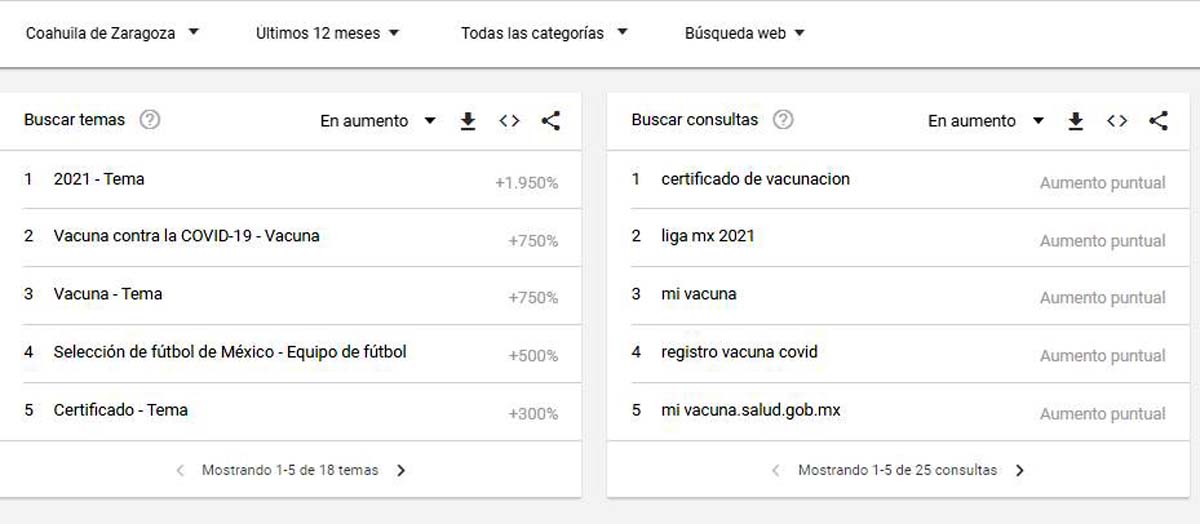This screenshot has height=524, width=1200.
Task: Open the certificado de vacunacion query
Action: (755, 179)
